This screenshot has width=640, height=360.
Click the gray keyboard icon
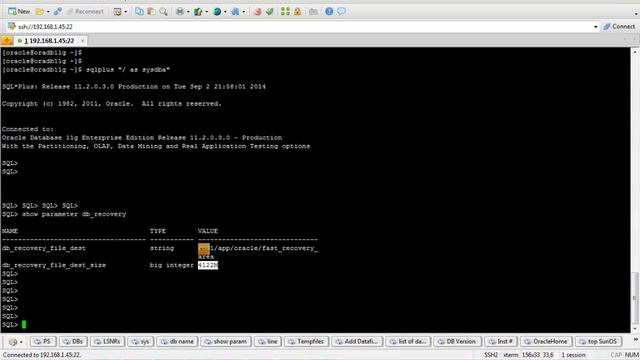313,11
